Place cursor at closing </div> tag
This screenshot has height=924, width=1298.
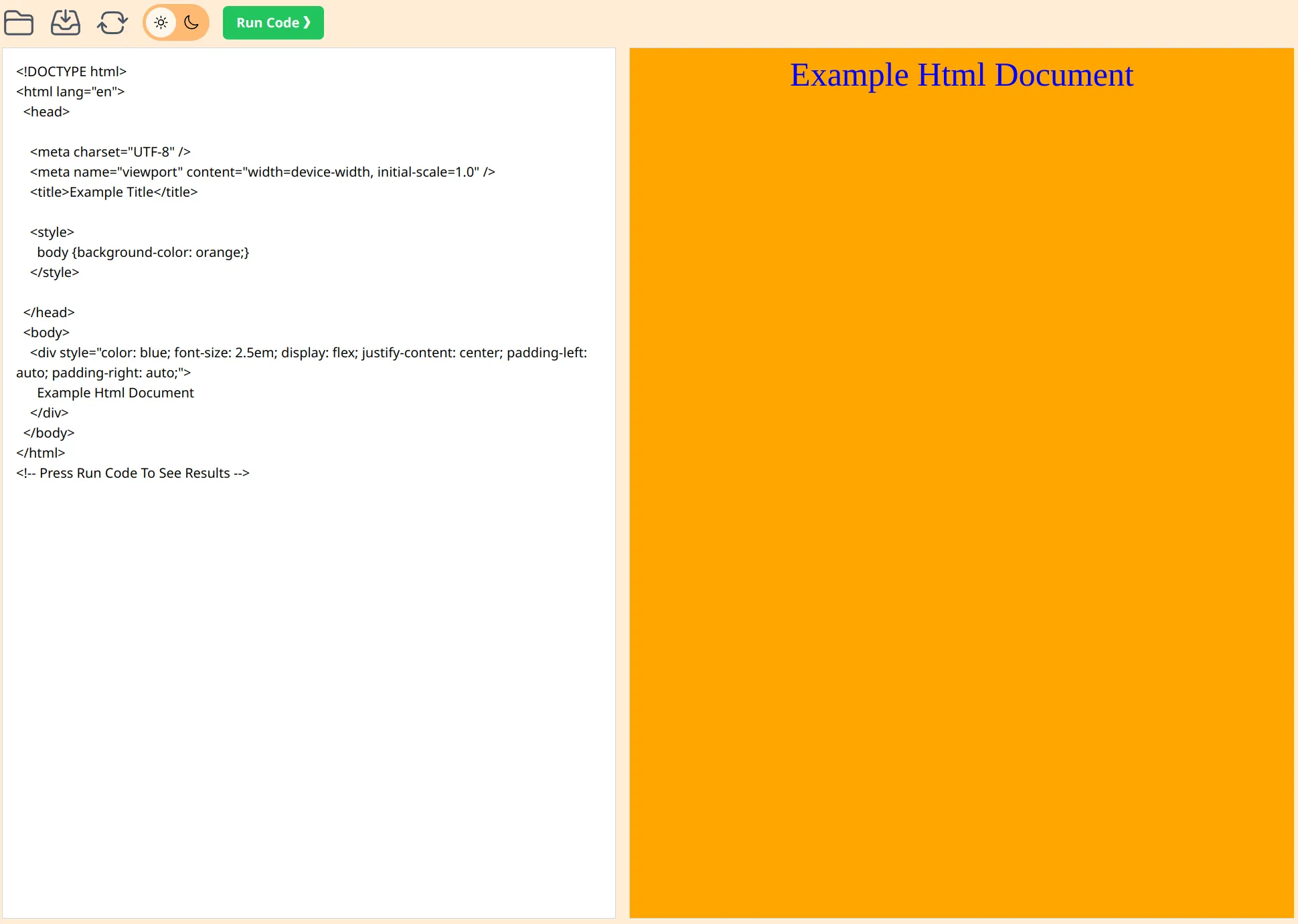click(50, 413)
